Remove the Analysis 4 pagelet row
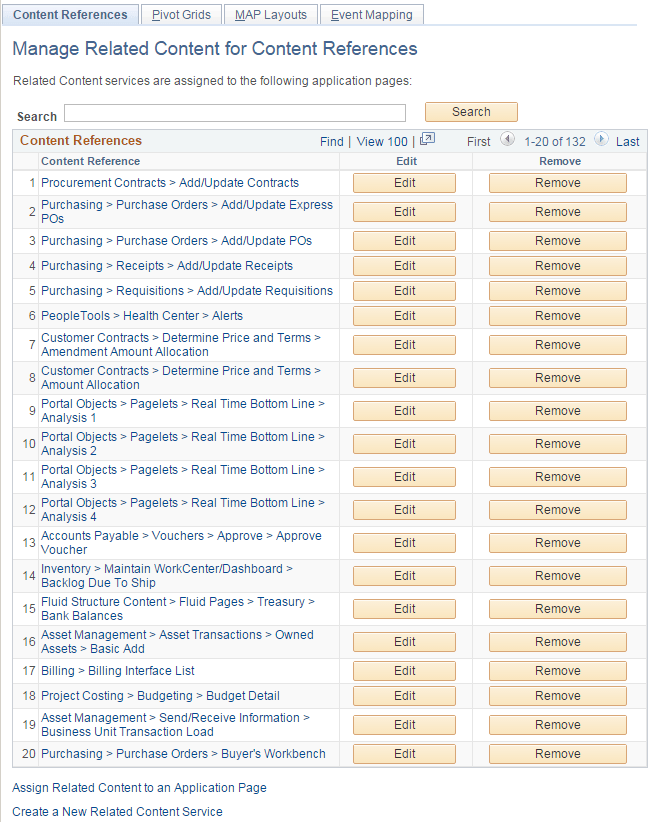 click(557, 510)
